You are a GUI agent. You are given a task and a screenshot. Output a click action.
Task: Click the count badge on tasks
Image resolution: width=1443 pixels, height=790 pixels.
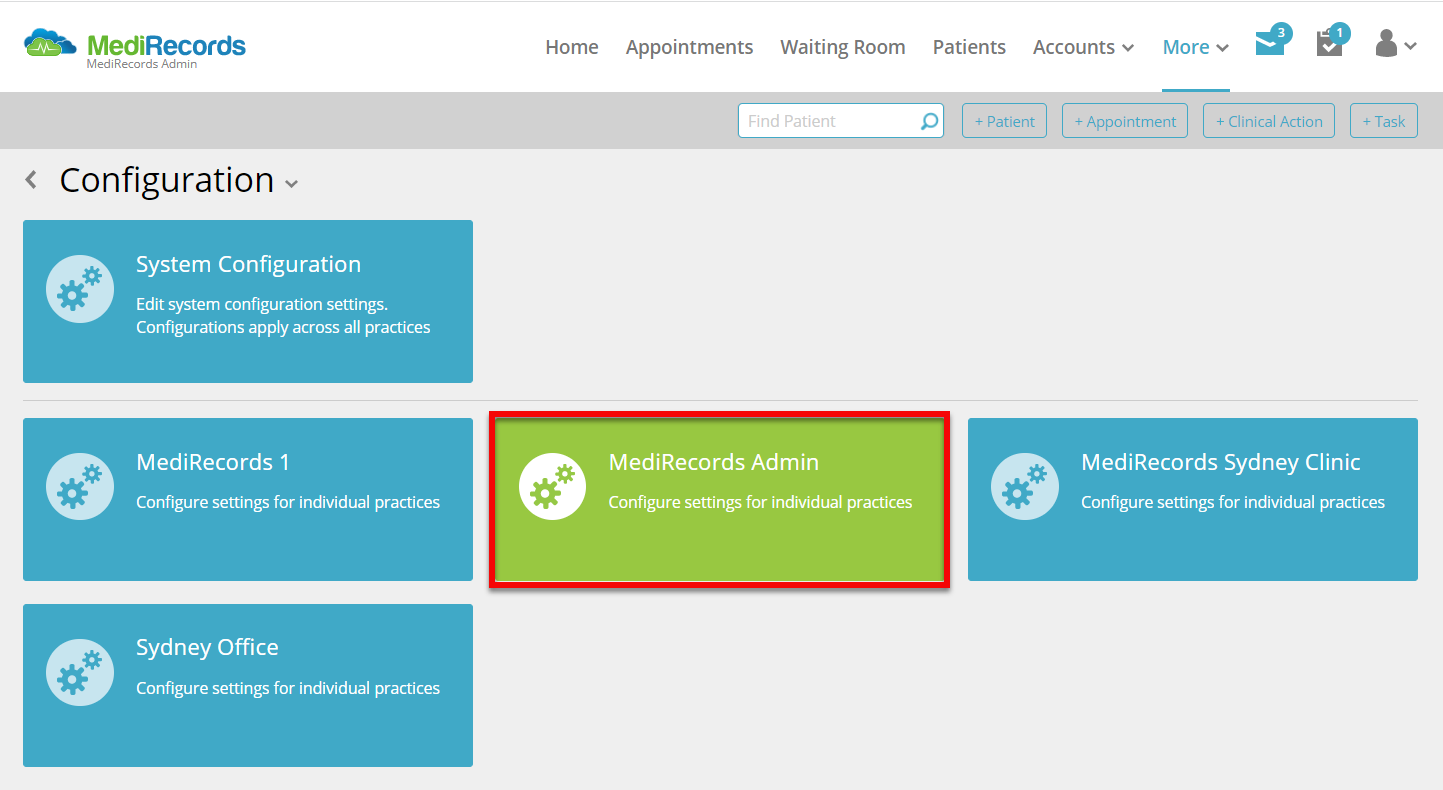click(x=1340, y=33)
